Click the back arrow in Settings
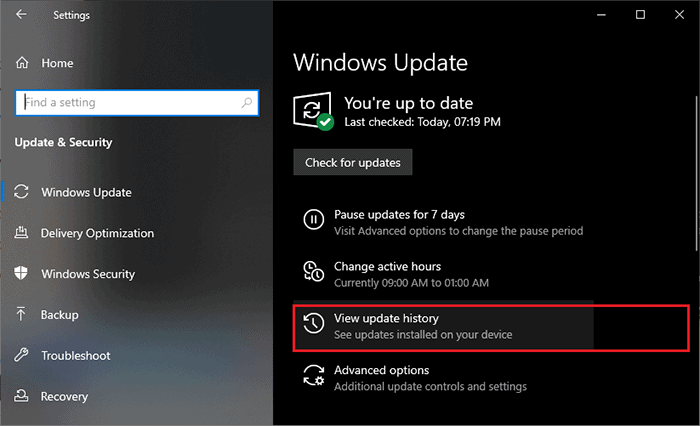This screenshot has width=700, height=426. (21, 14)
